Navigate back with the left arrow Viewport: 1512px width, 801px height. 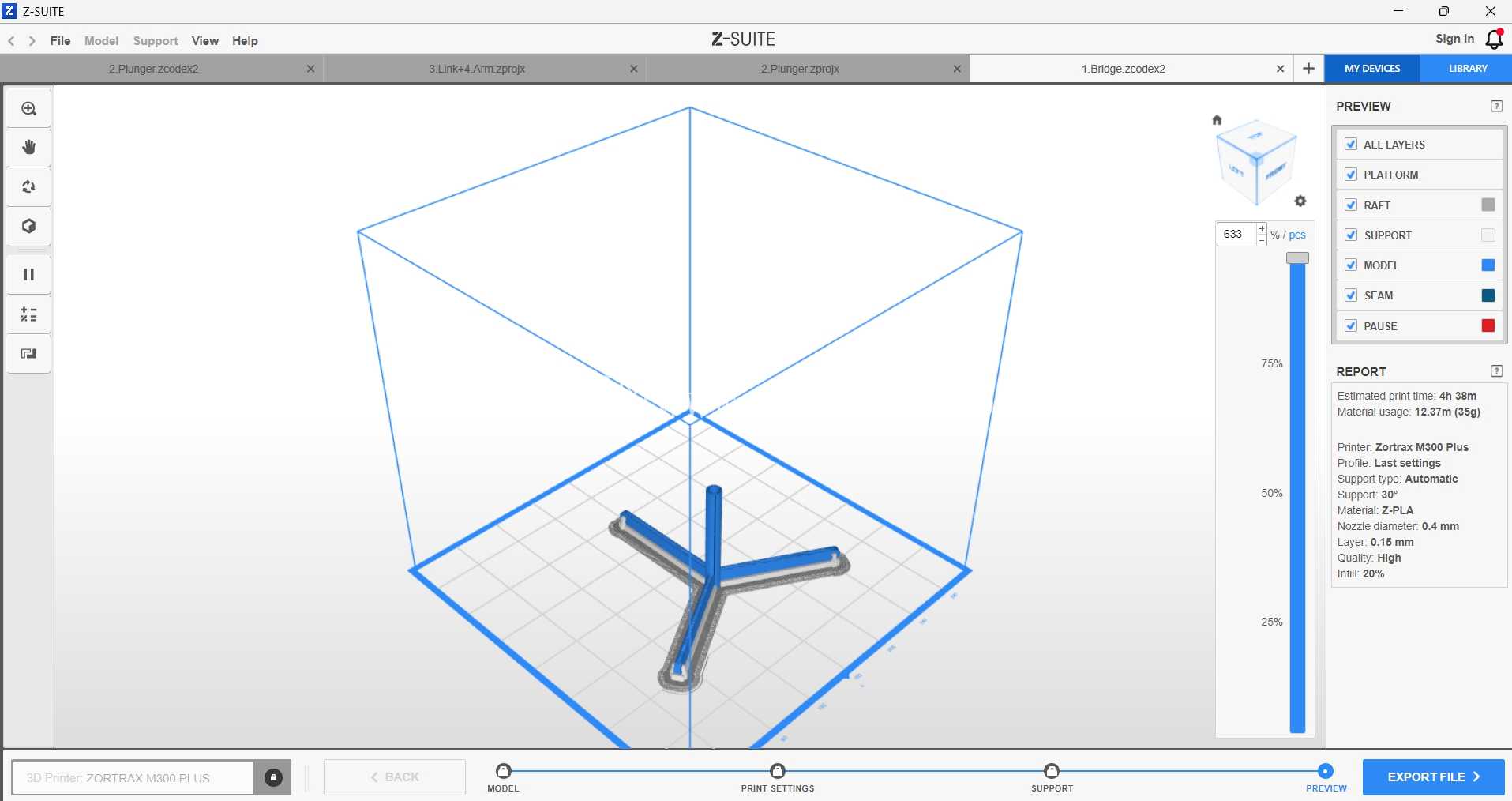pyautogui.click(x=12, y=41)
